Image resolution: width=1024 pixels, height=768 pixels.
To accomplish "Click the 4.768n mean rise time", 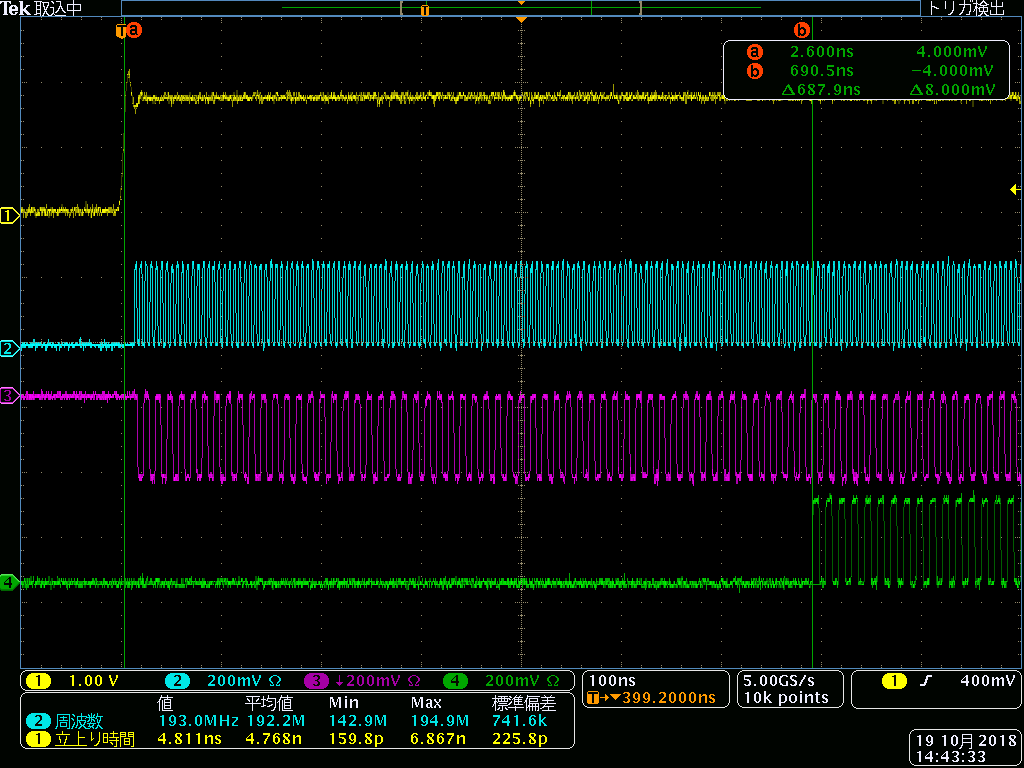I will coord(274,739).
